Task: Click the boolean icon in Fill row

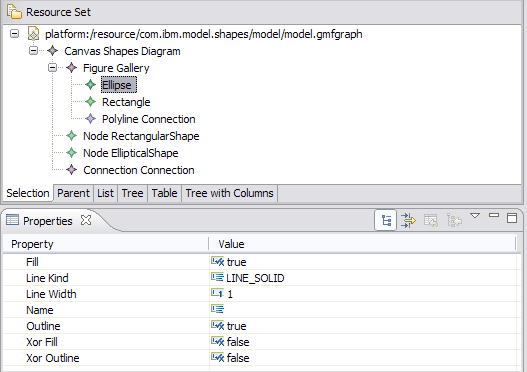Action: click(217, 261)
